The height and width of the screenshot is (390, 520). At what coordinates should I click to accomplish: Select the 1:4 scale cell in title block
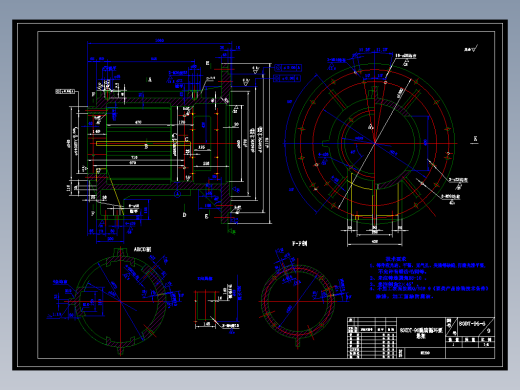486,345
